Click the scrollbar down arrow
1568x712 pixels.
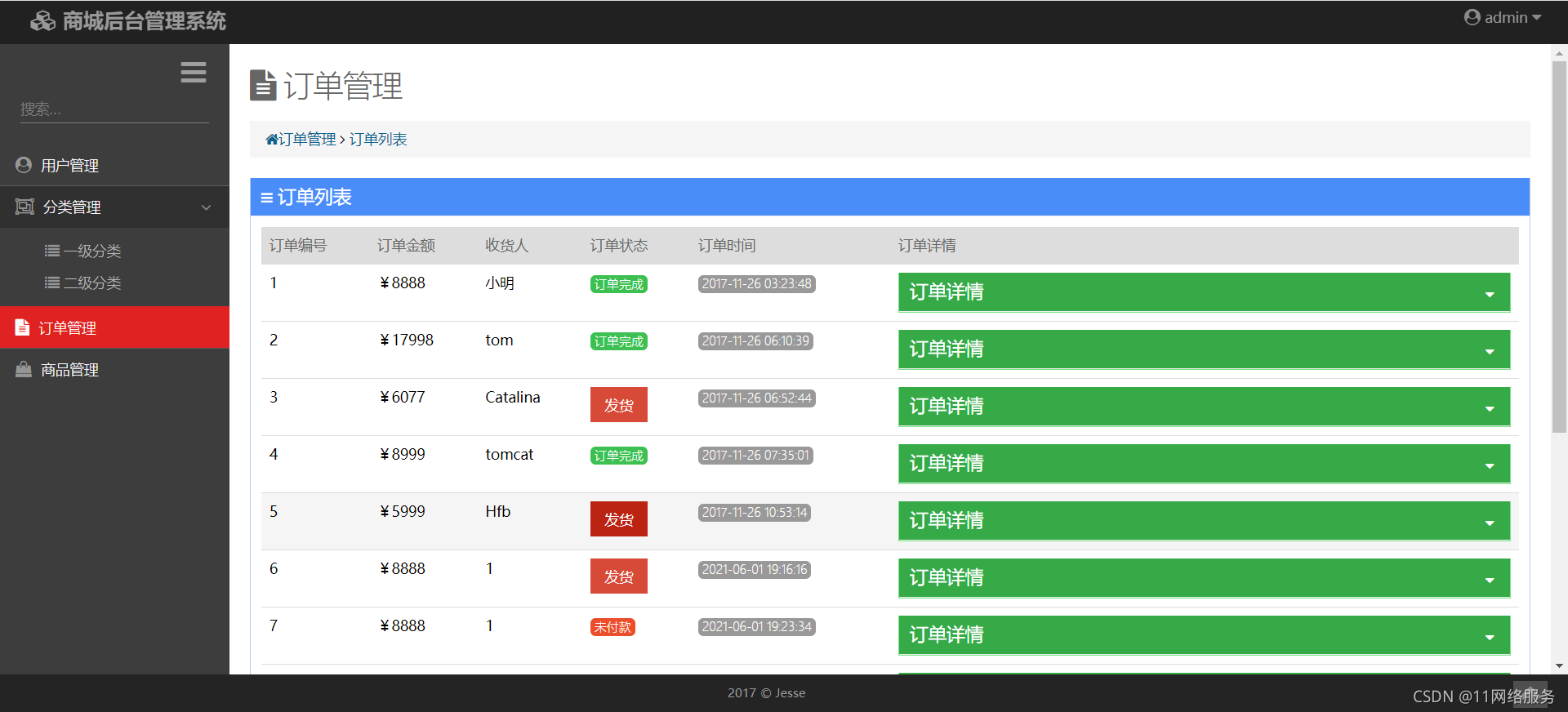[x=1559, y=665]
